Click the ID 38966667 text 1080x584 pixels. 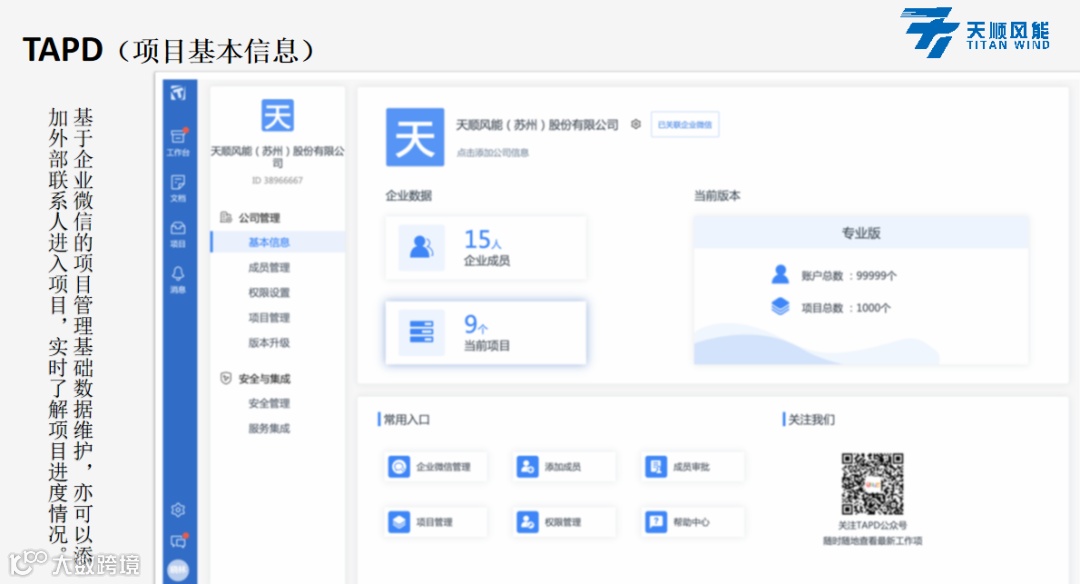(x=277, y=180)
